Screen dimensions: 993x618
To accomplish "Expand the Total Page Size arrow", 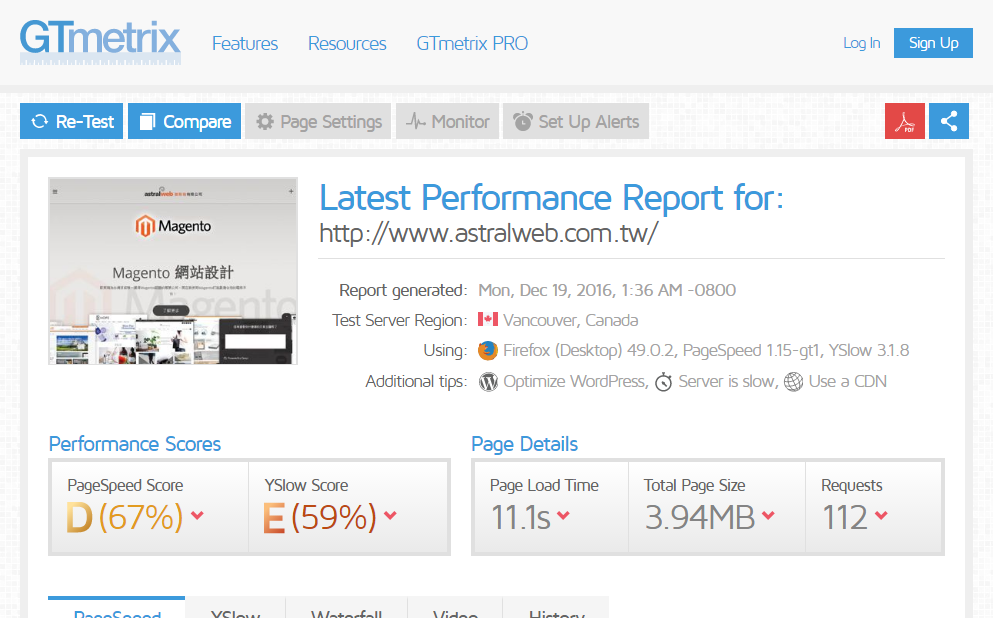I will (768, 515).
